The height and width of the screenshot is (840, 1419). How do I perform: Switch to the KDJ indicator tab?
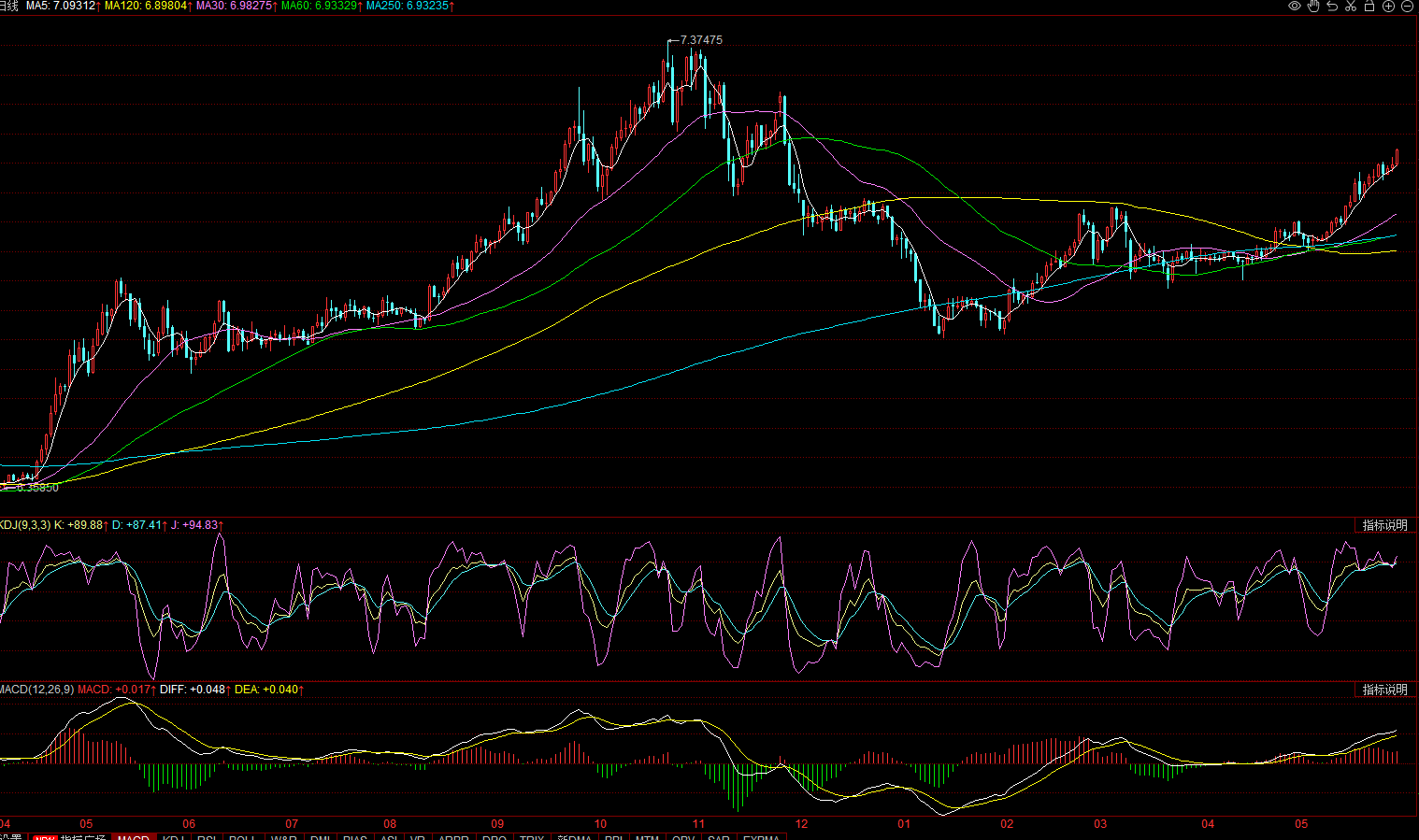174,836
